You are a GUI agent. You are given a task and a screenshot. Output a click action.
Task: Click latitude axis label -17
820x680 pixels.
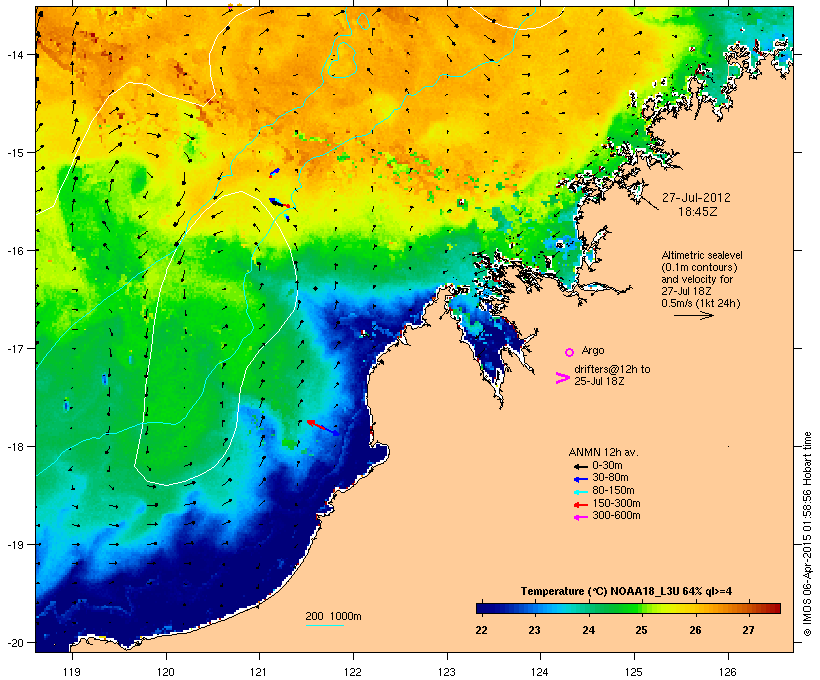[15, 348]
